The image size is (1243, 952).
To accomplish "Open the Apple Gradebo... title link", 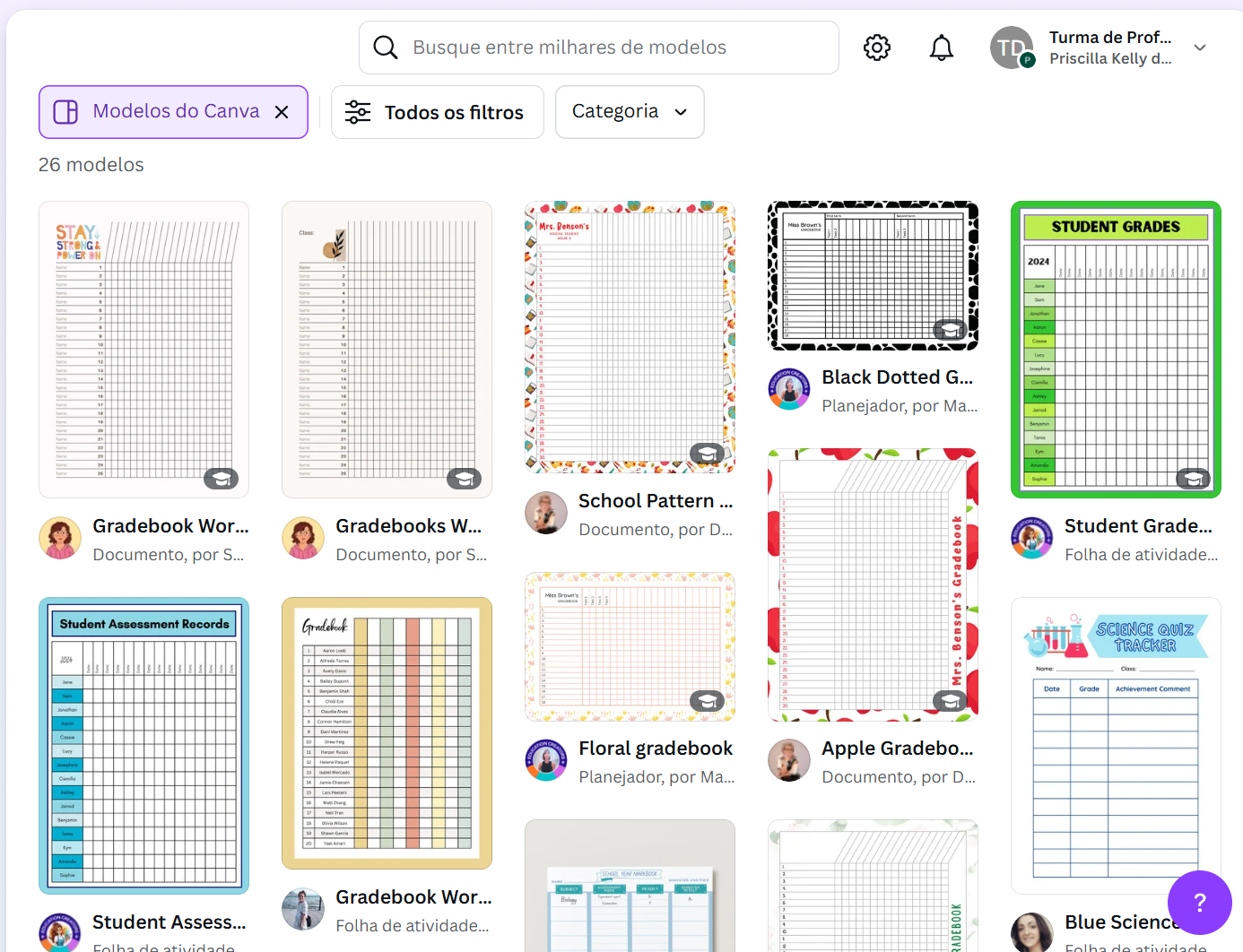I will (897, 749).
